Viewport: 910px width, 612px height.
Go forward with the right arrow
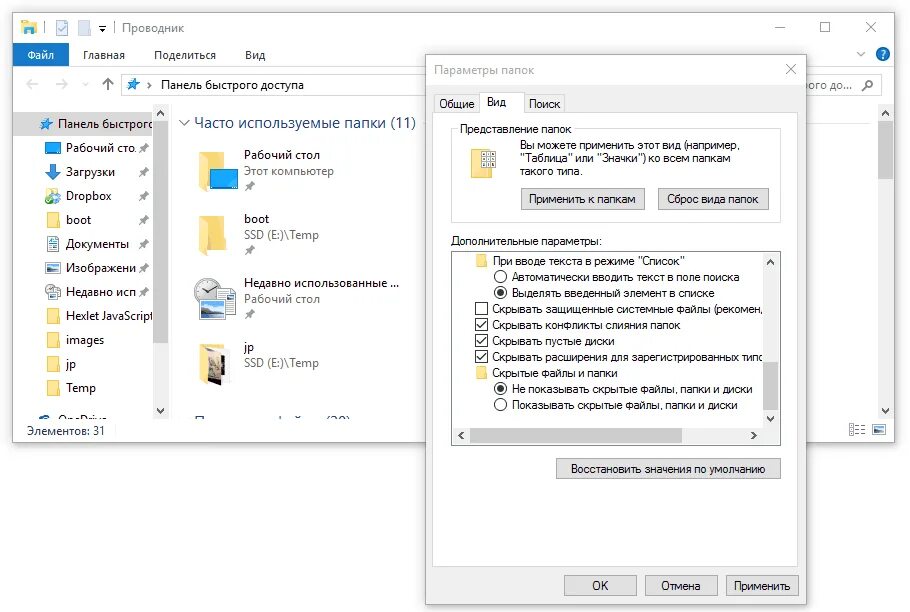click(x=62, y=85)
